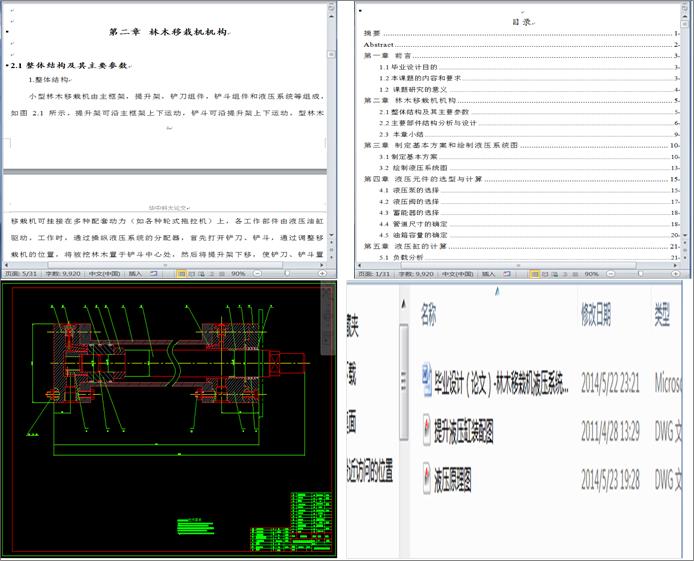The height and width of the screenshot is (561, 694).
Task: Move the zoom slider handle in page 1/31 window
Action: pyautogui.click(x=640, y=274)
